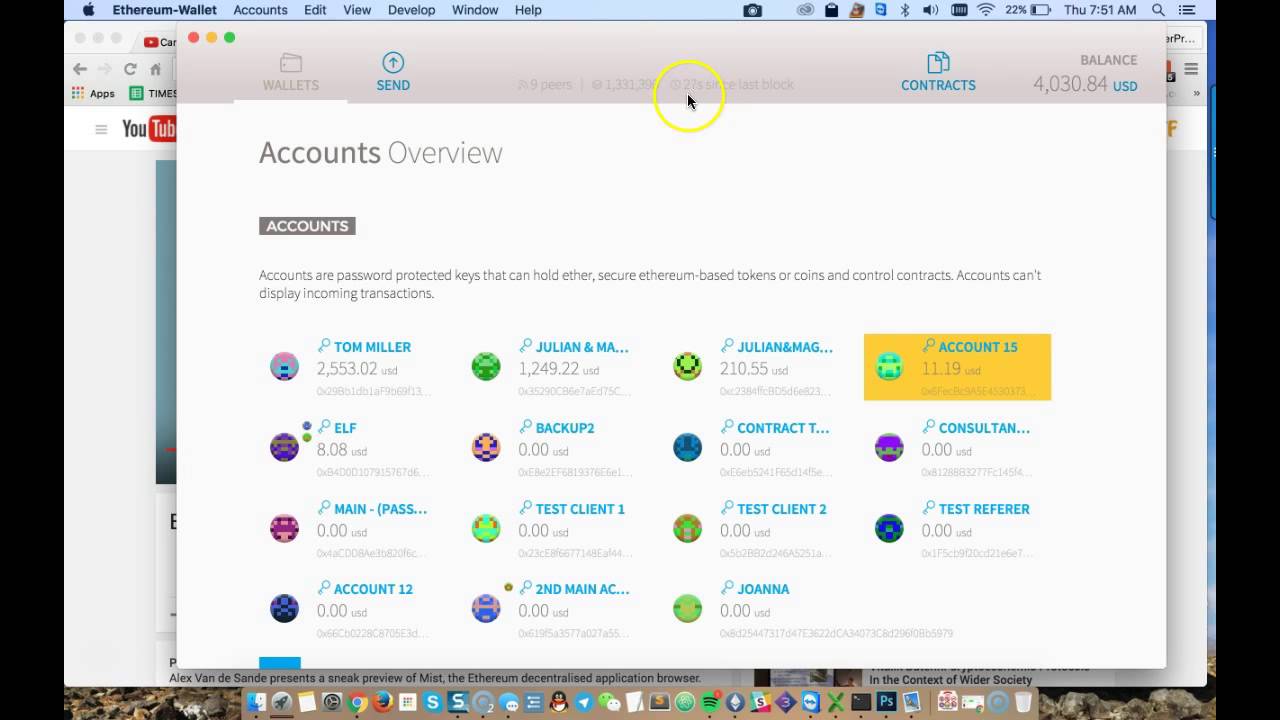Click Account 12 identicon

pos(284,608)
